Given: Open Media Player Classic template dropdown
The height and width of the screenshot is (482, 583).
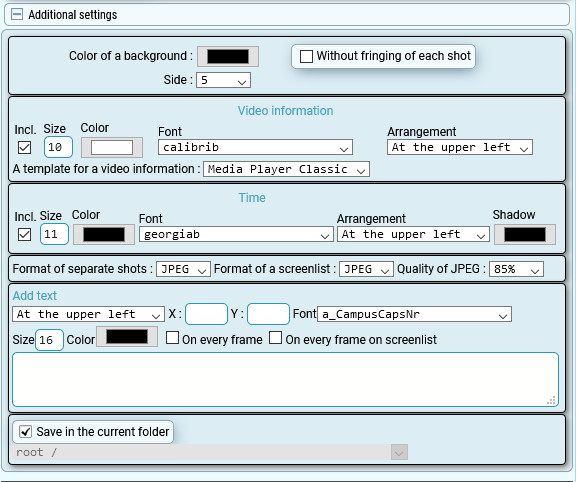Looking at the screenshot, I should tap(286, 169).
